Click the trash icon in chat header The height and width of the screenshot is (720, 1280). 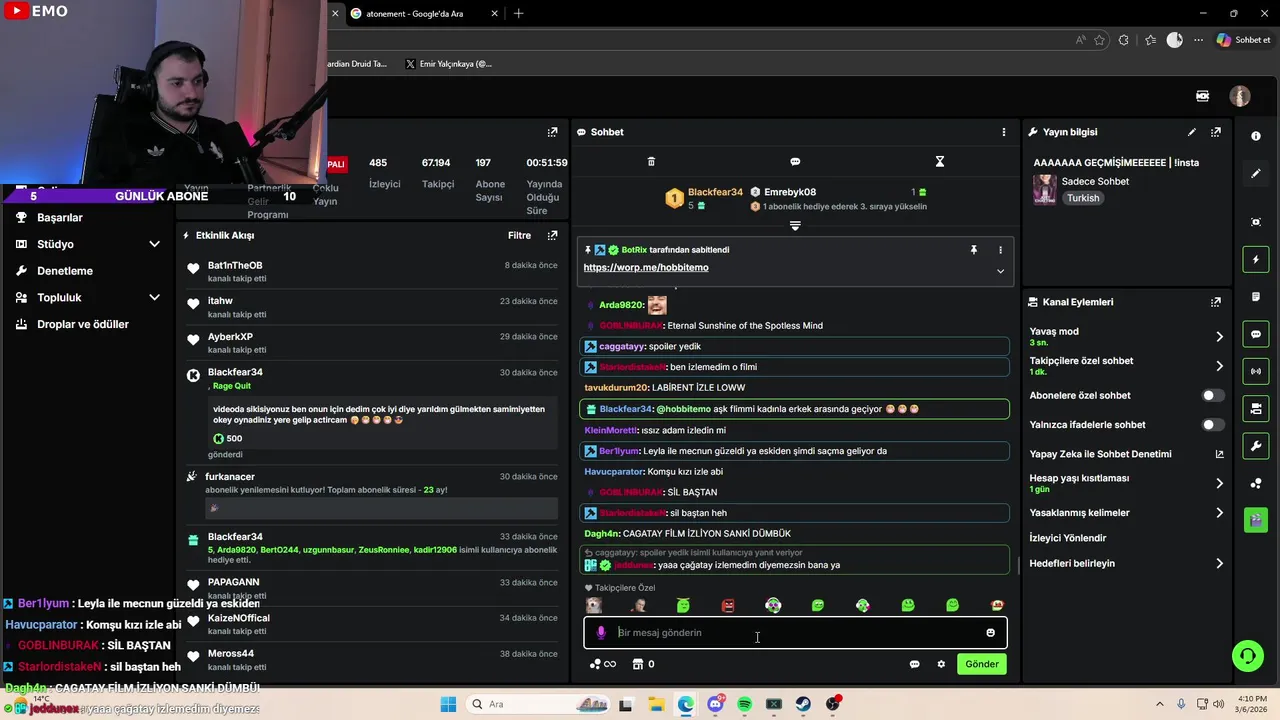pos(651,161)
